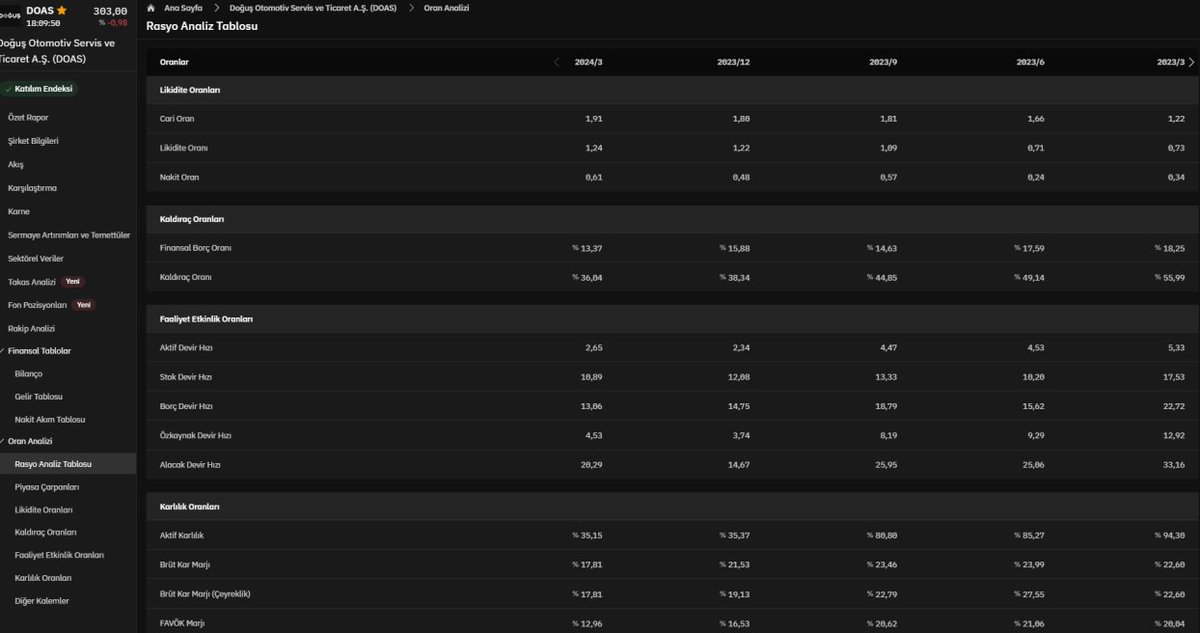Viewport: 1200px width, 633px height.
Task: Open Likidite Oranları in sidebar
Action: pos(44,510)
